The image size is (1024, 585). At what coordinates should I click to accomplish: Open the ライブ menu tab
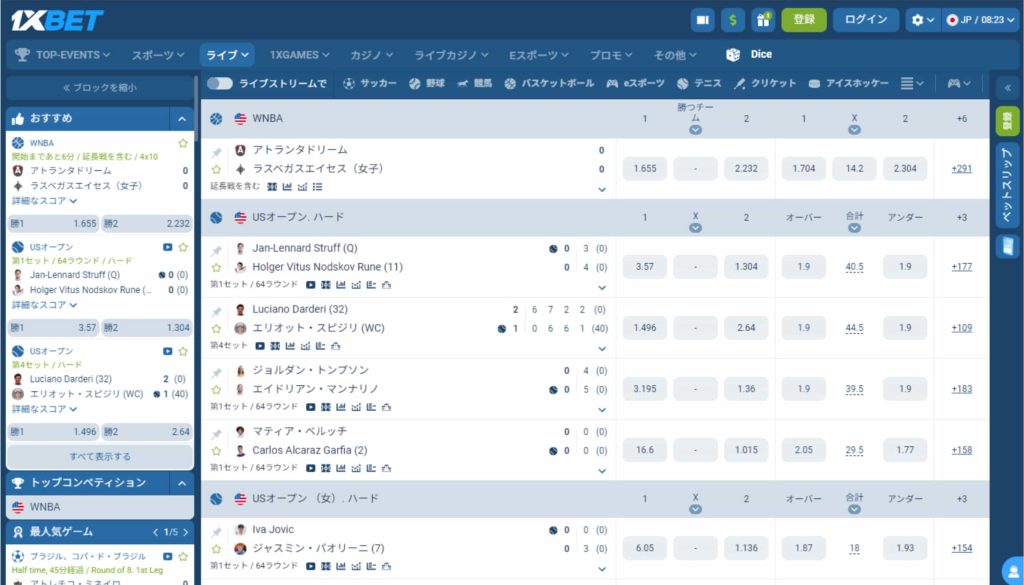[227, 55]
